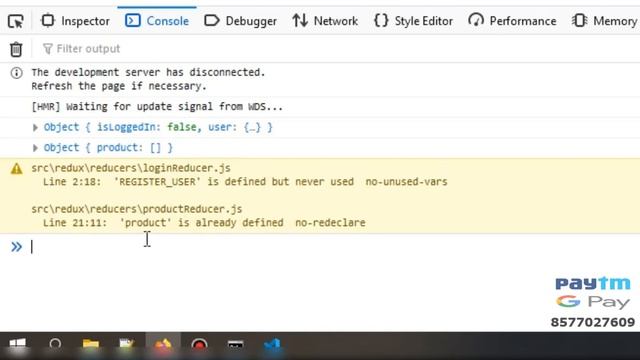The image size is (640, 360).
Task: Open the Network tab
Action: click(325, 21)
